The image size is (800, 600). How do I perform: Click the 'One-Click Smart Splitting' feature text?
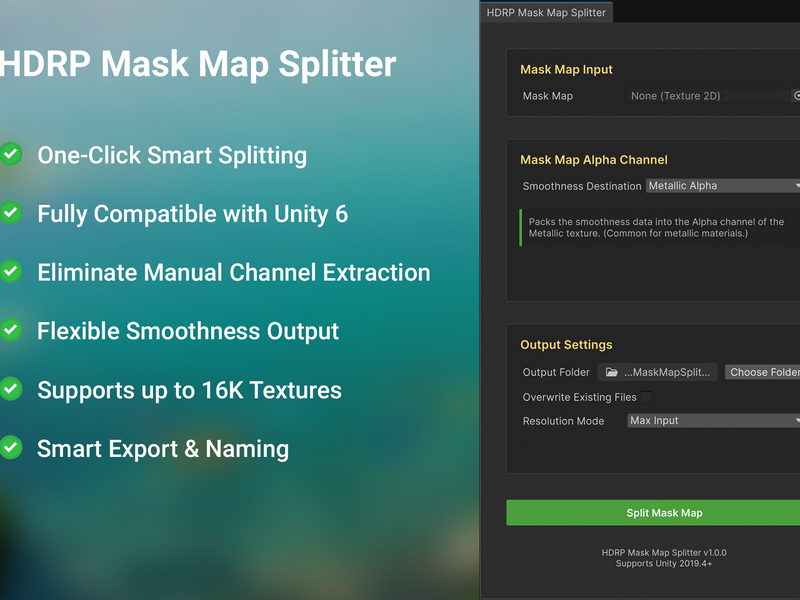[x=172, y=155]
